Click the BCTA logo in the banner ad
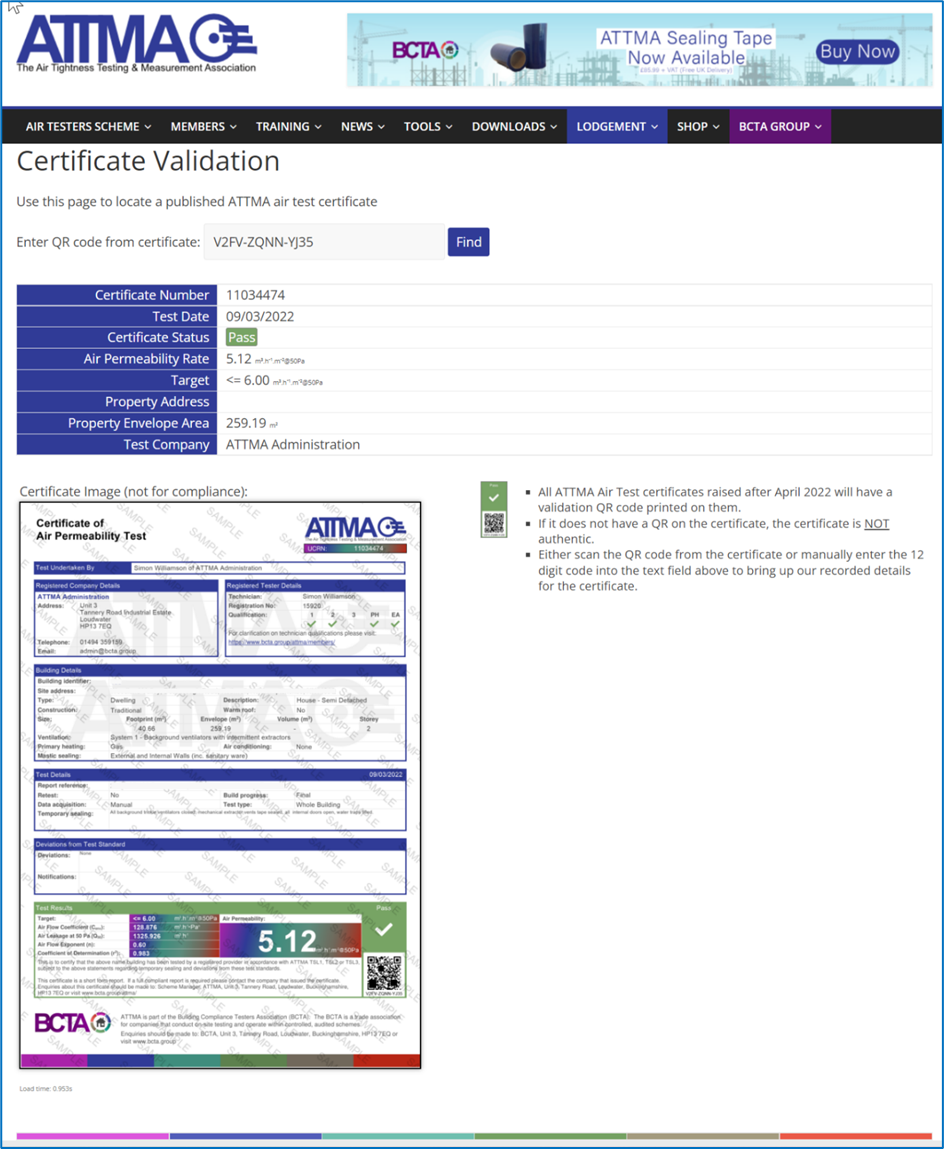The width and height of the screenshot is (944, 1149). coord(424,50)
